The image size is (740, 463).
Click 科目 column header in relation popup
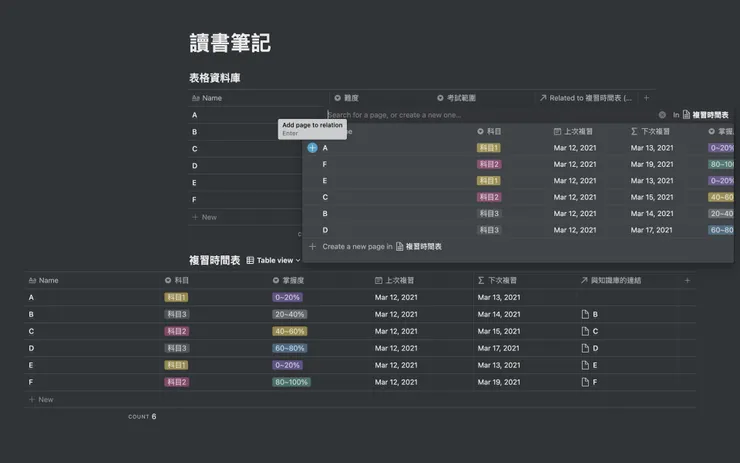(x=489, y=131)
